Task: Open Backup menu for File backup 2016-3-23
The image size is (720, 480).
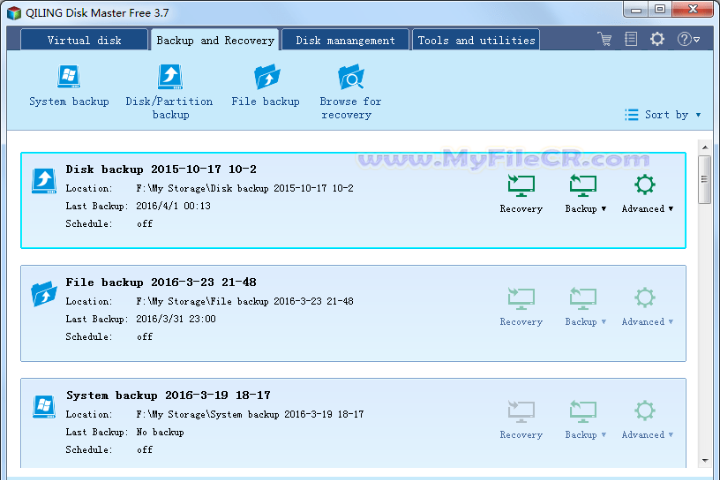Action: coord(585,306)
